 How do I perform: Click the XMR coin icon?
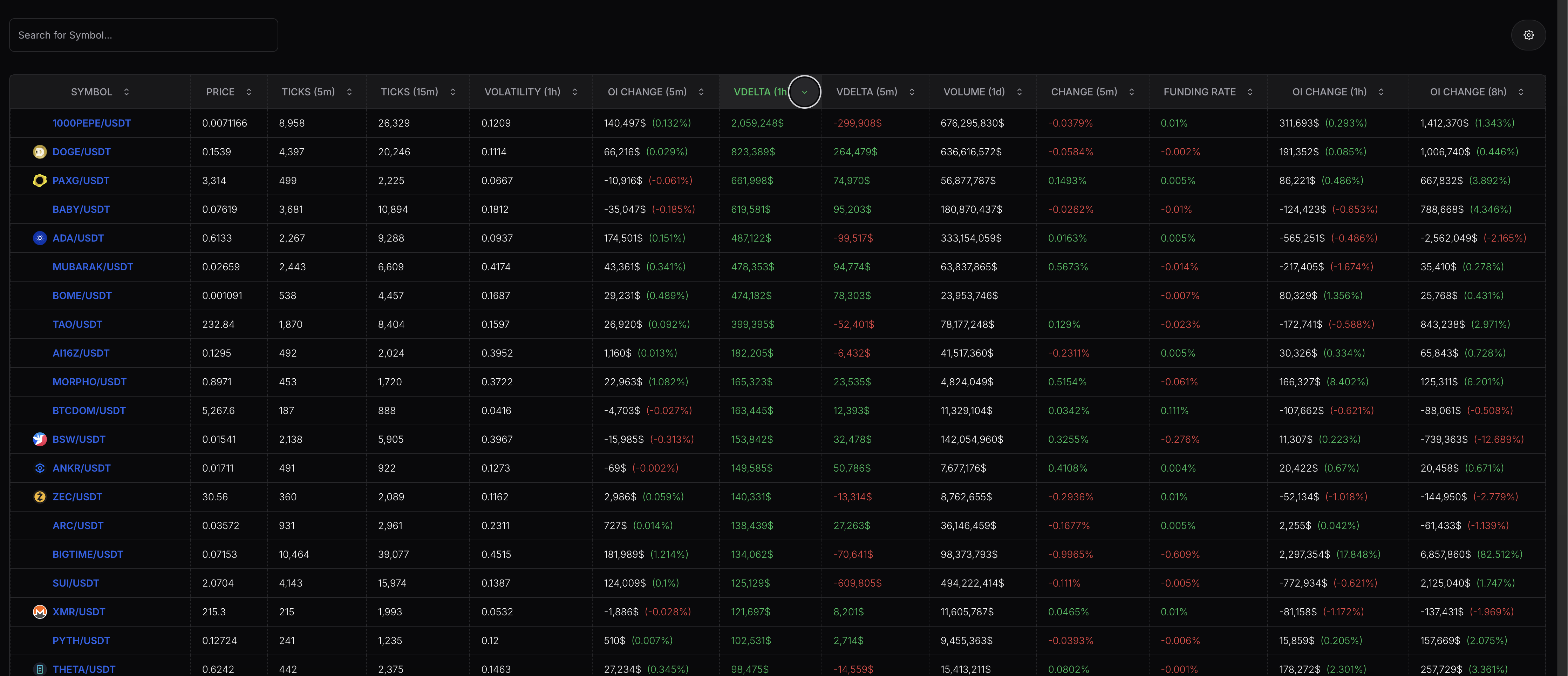click(x=40, y=611)
